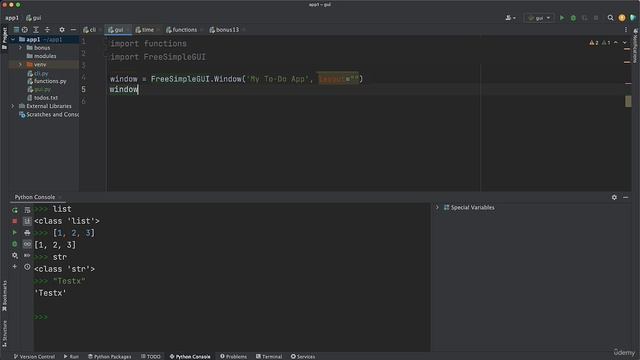Select opened file target icon in Project panel
640x360 pixels.
coord(25,30)
